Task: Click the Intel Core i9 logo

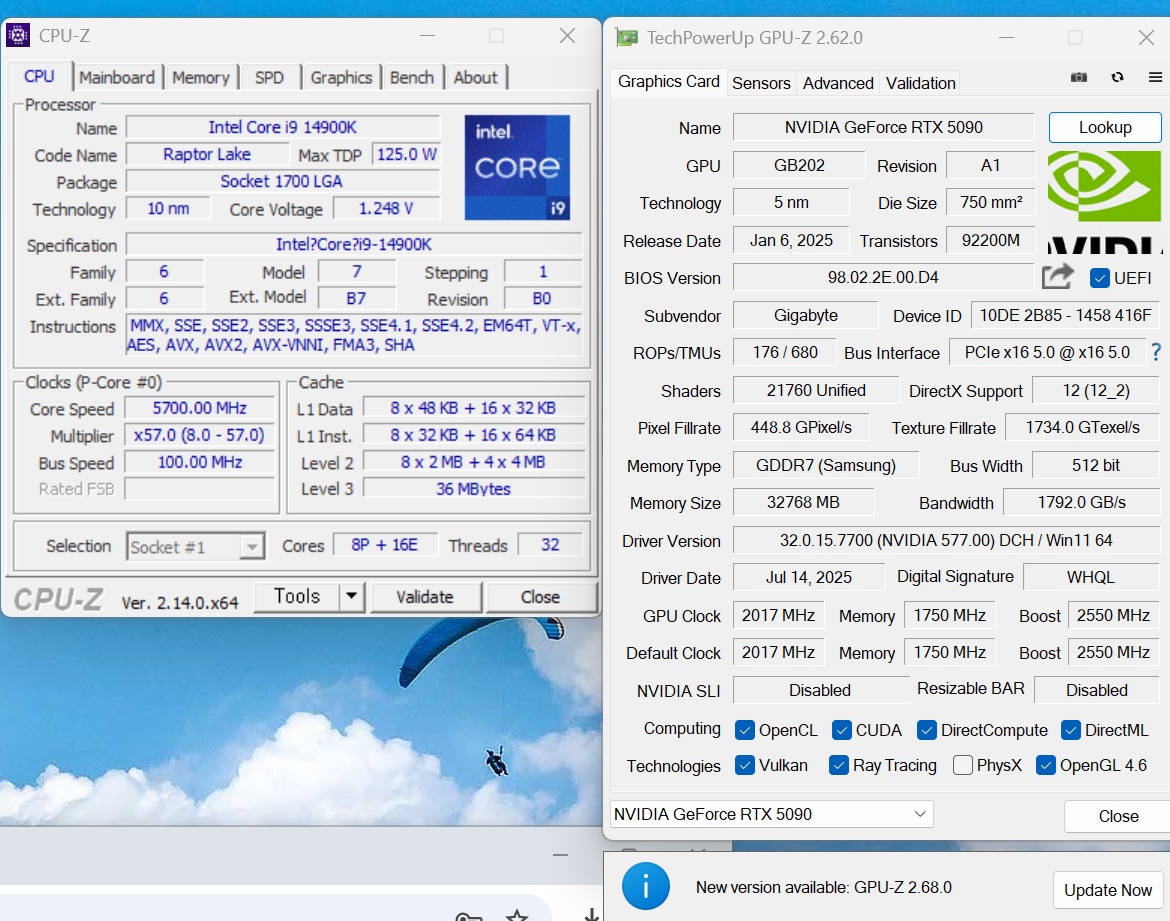Action: coord(517,167)
